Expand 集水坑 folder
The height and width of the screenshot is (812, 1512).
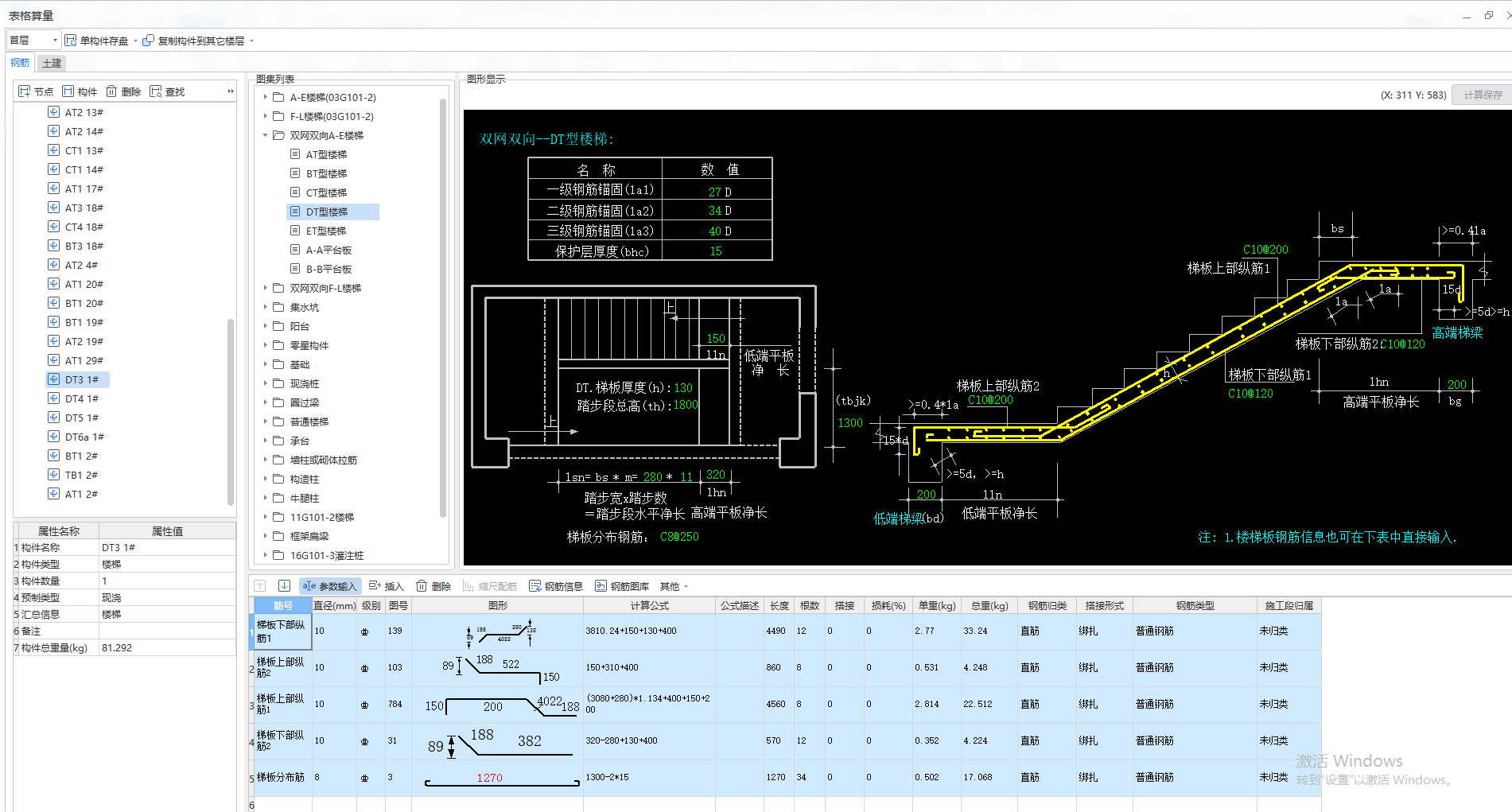pyautogui.click(x=266, y=307)
